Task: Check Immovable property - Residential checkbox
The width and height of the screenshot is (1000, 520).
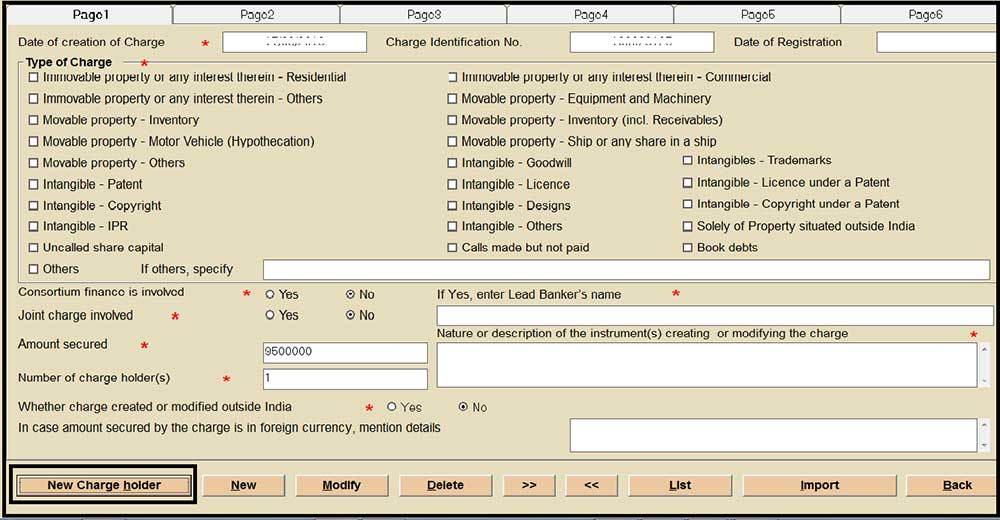Action: 34,78
